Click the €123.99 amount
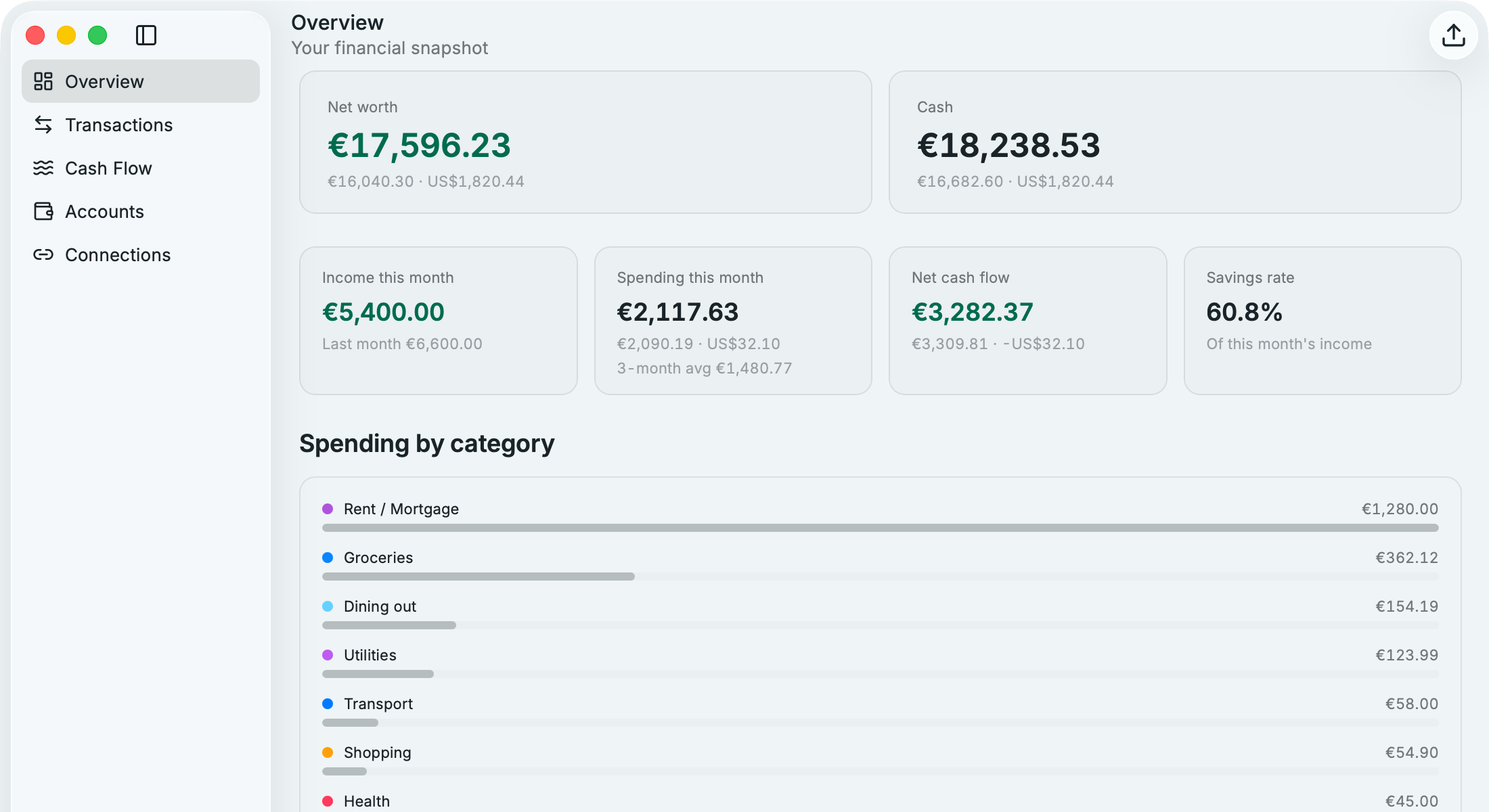Screen dimensions: 1489x812 click(1407, 655)
